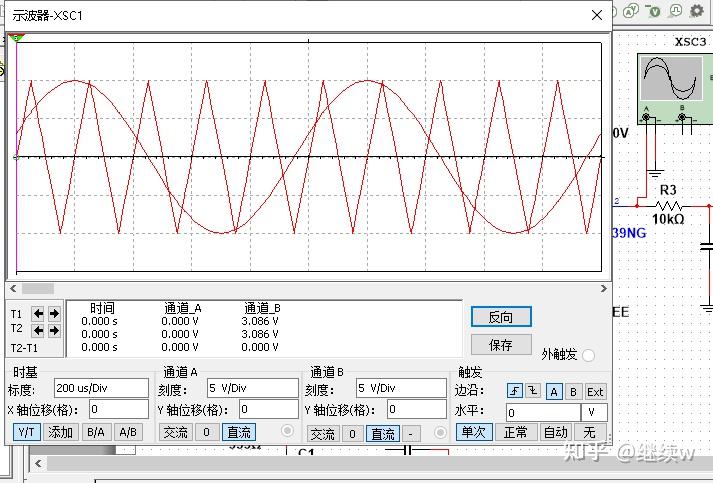Enable the 外触发 radio button
Screen dimensions: 713x483
coord(588,355)
